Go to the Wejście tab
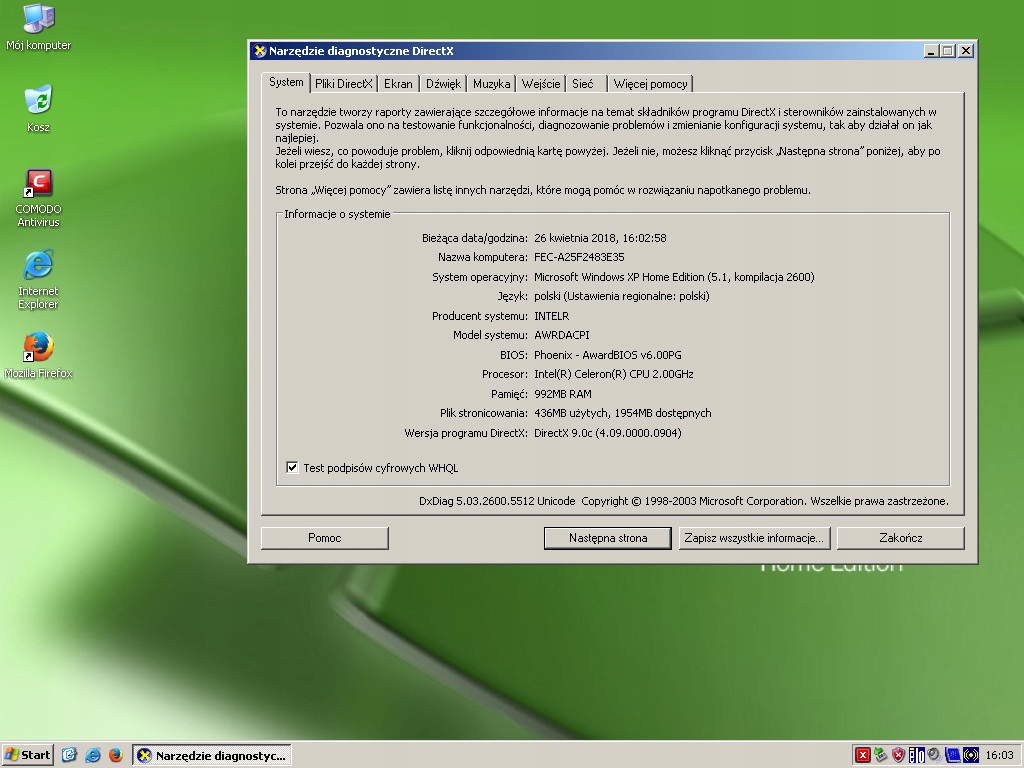 [541, 84]
